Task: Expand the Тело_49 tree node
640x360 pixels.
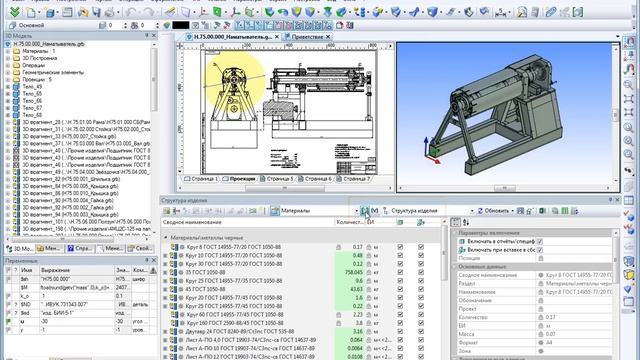Action: pyautogui.click(x=8, y=87)
